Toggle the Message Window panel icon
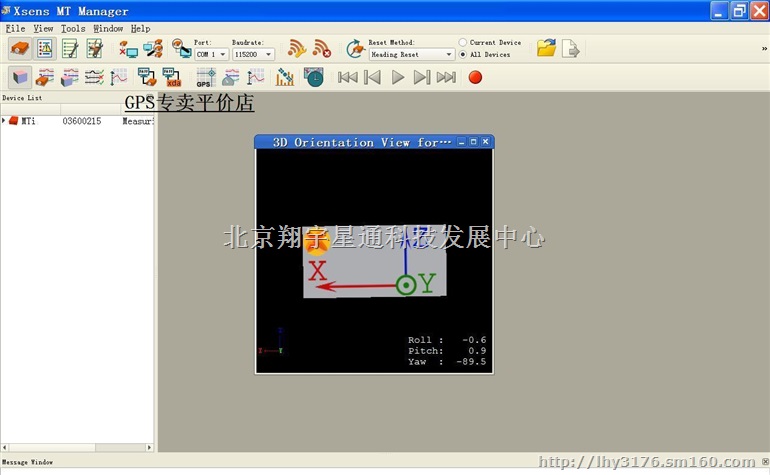The width and height of the screenshot is (770, 475). pos(45,49)
